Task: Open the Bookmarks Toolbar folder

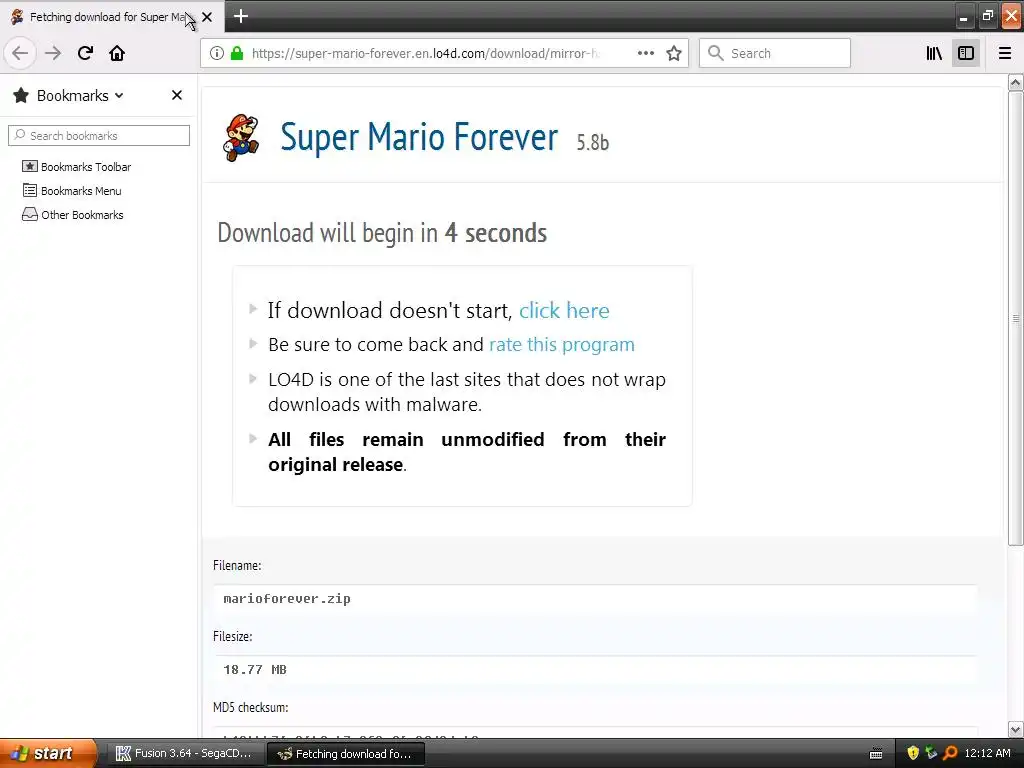Action: (x=76, y=167)
